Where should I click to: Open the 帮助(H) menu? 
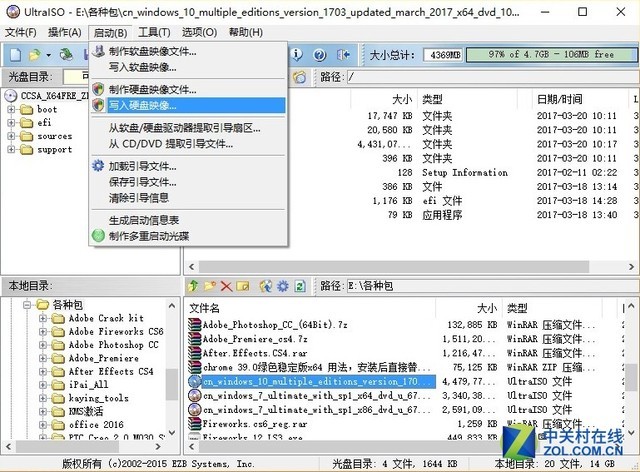tap(246, 32)
